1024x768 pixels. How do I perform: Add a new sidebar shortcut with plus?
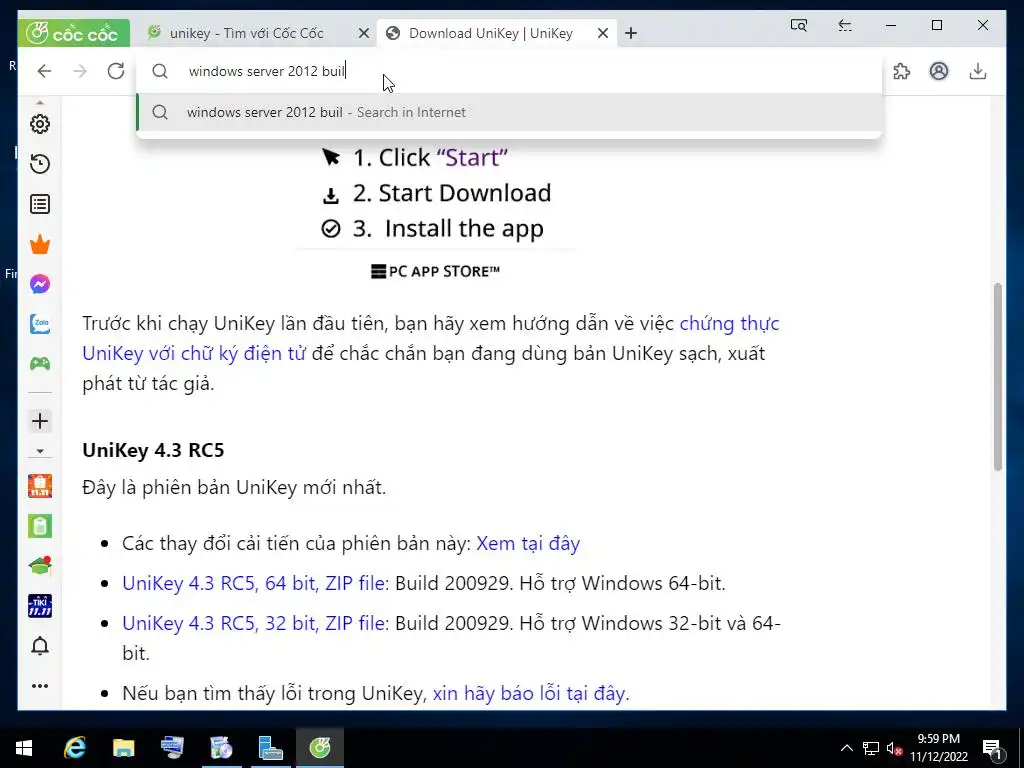pyautogui.click(x=40, y=421)
